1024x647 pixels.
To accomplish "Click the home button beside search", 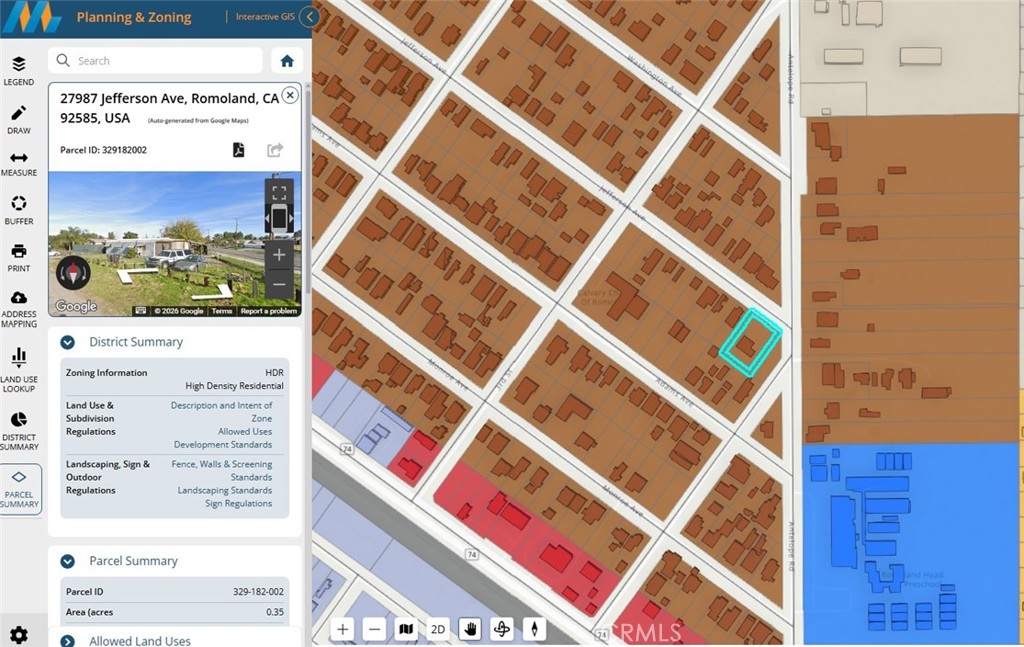I will (x=287, y=61).
